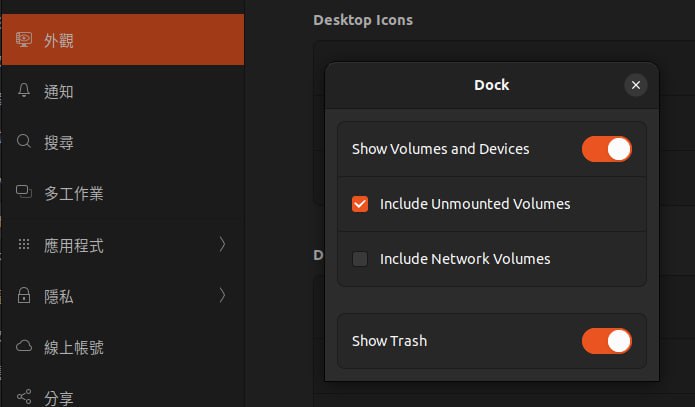Disable Show Volumes and Devices switch
Image resolution: width=695 pixels, height=407 pixels.
click(606, 149)
